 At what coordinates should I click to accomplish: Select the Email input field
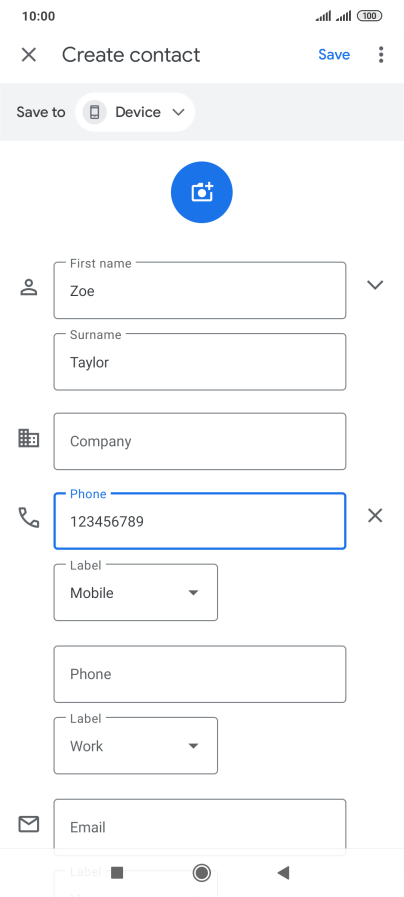click(200, 824)
